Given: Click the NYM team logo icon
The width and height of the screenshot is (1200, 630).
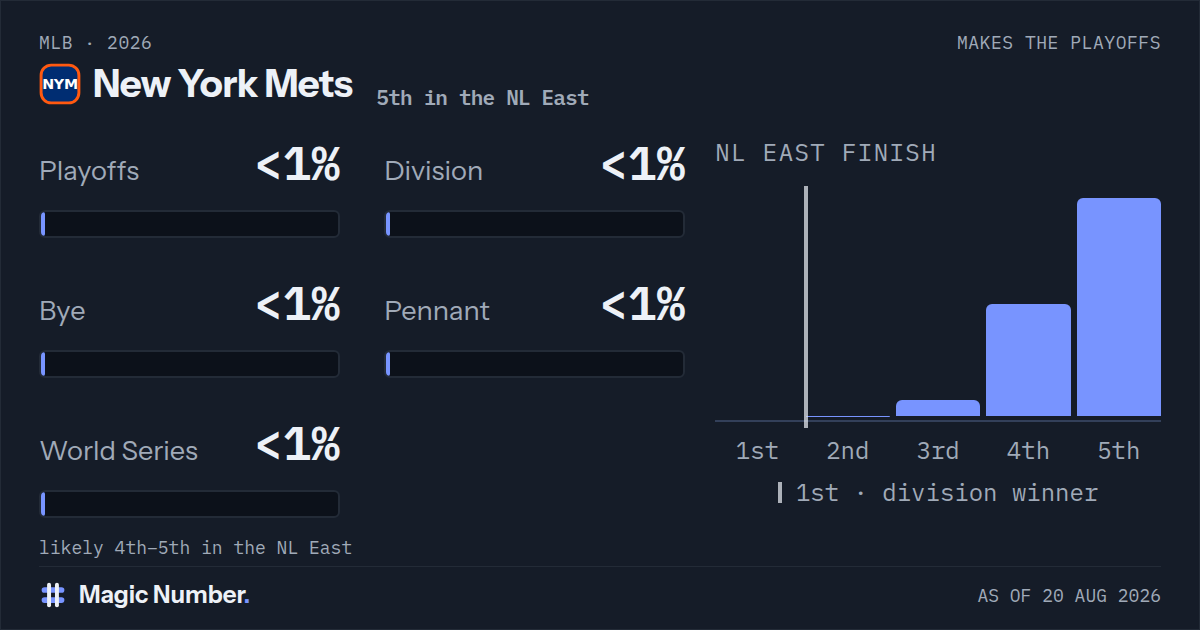Looking at the screenshot, I should [60, 84].
